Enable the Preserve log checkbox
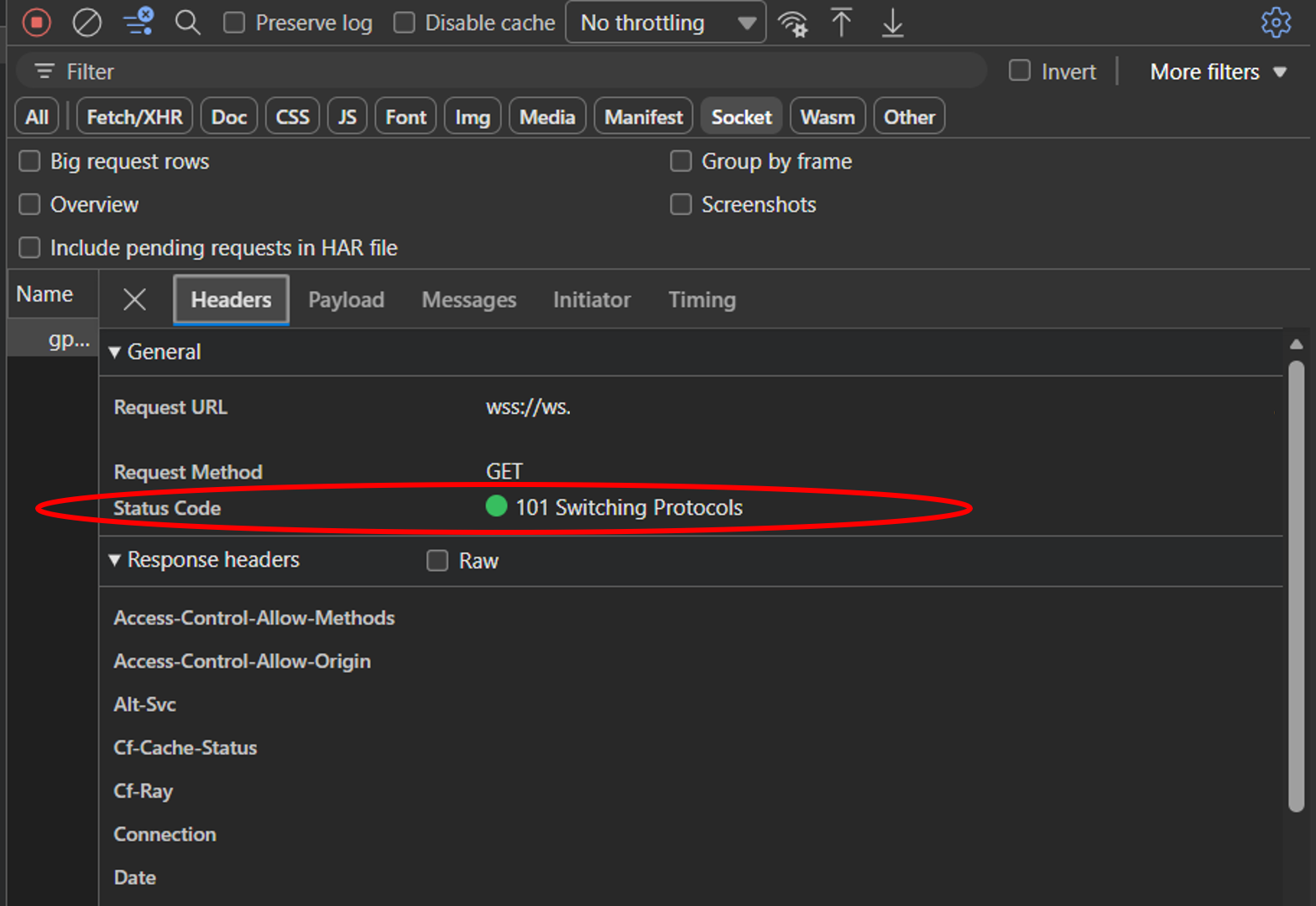Screen dimensions: 1316x906 tap(234, 23)
